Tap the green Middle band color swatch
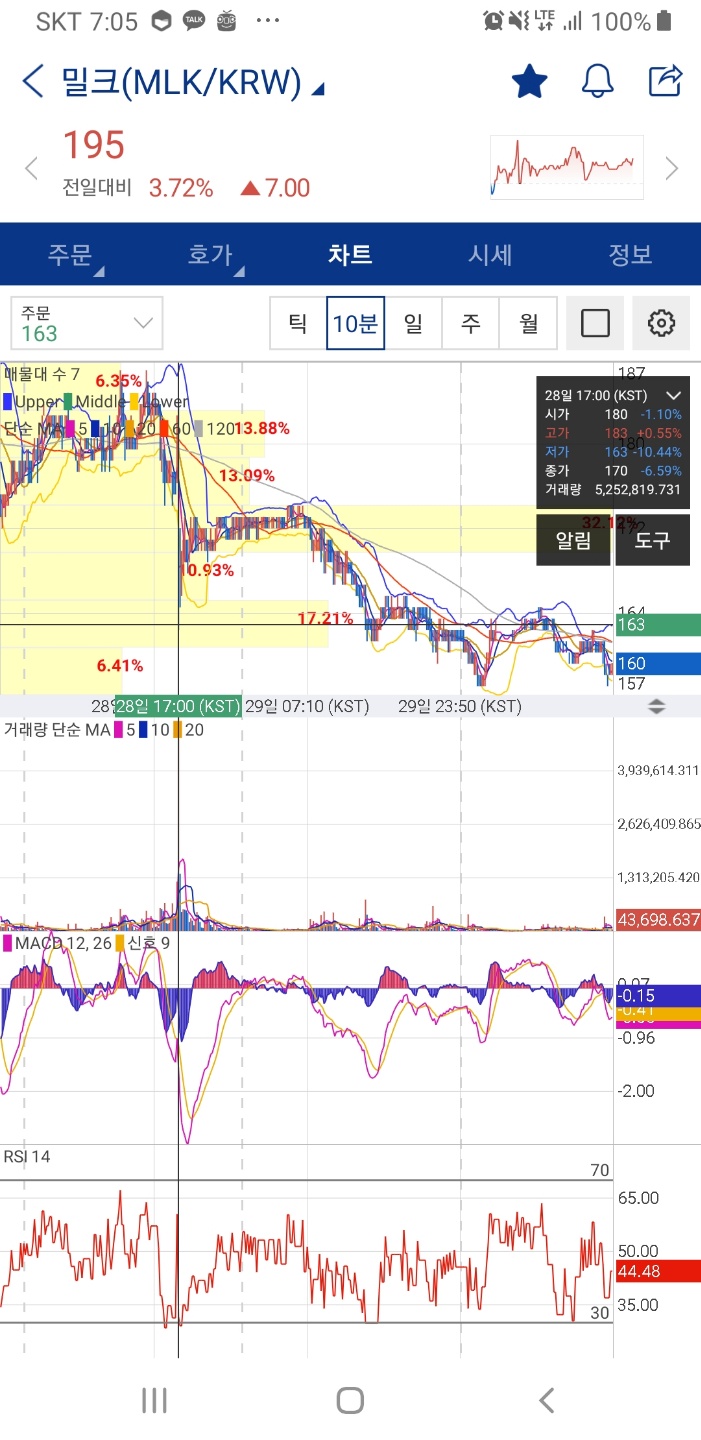 69,402
